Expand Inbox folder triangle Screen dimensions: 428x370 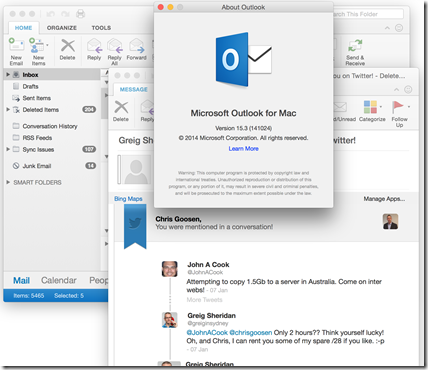pyautogui.click(x=8, y=74)
